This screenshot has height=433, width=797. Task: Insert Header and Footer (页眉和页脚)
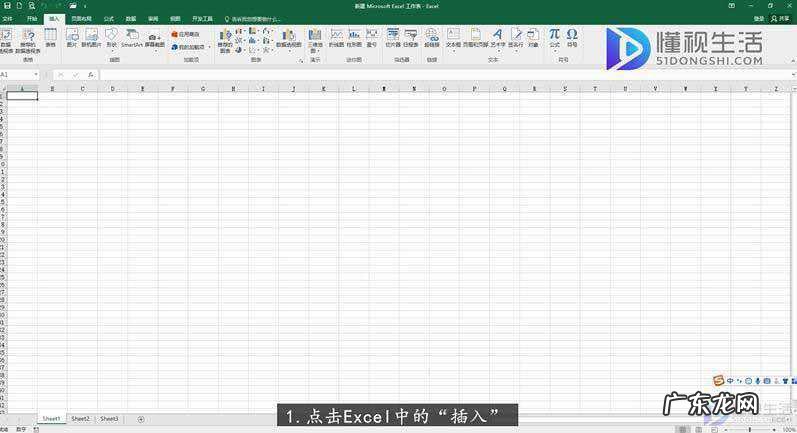click(475, 38)
